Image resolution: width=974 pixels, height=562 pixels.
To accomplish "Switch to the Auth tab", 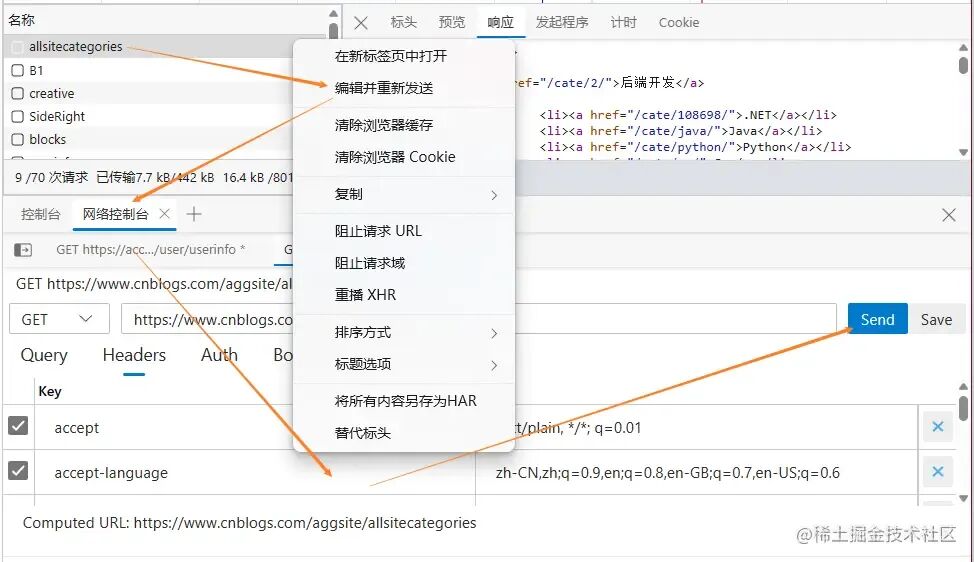I will pyautogui.click(x=219, y=355).
